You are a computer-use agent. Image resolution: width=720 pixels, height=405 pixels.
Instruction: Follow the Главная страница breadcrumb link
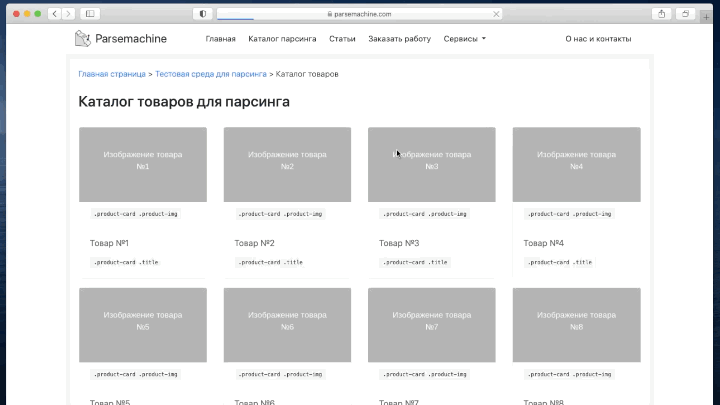pyautogui.click(x=112, y=74)
